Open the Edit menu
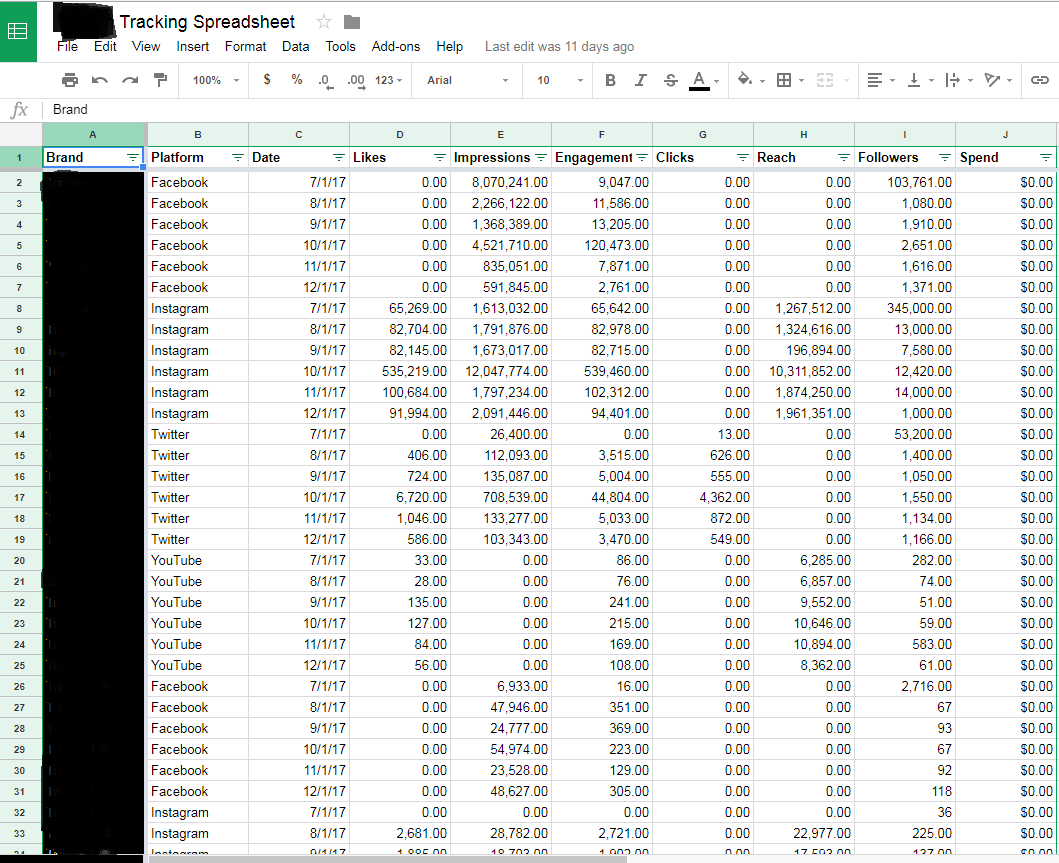1059x863 pixels. tap(105, 47)
